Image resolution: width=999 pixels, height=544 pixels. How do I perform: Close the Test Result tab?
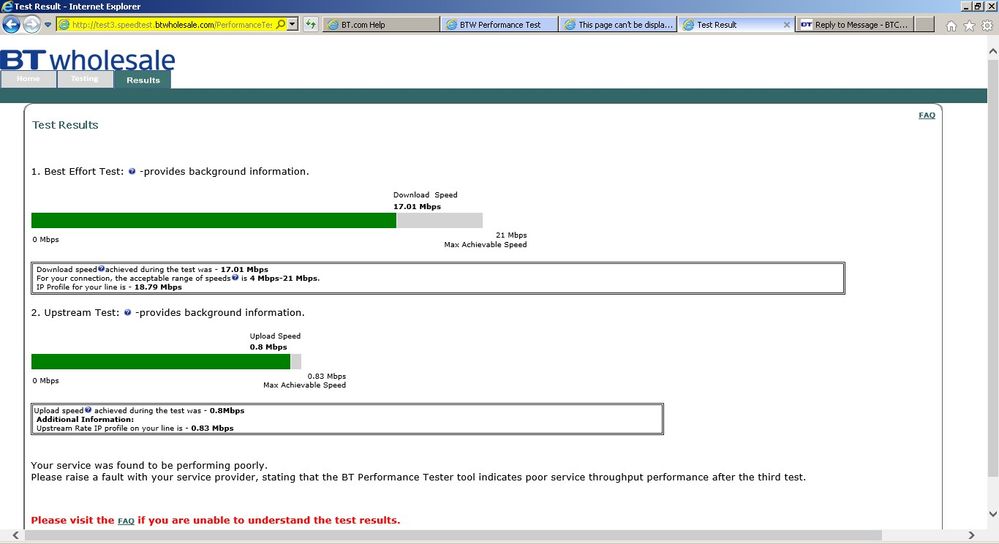[x=786, y=25]
